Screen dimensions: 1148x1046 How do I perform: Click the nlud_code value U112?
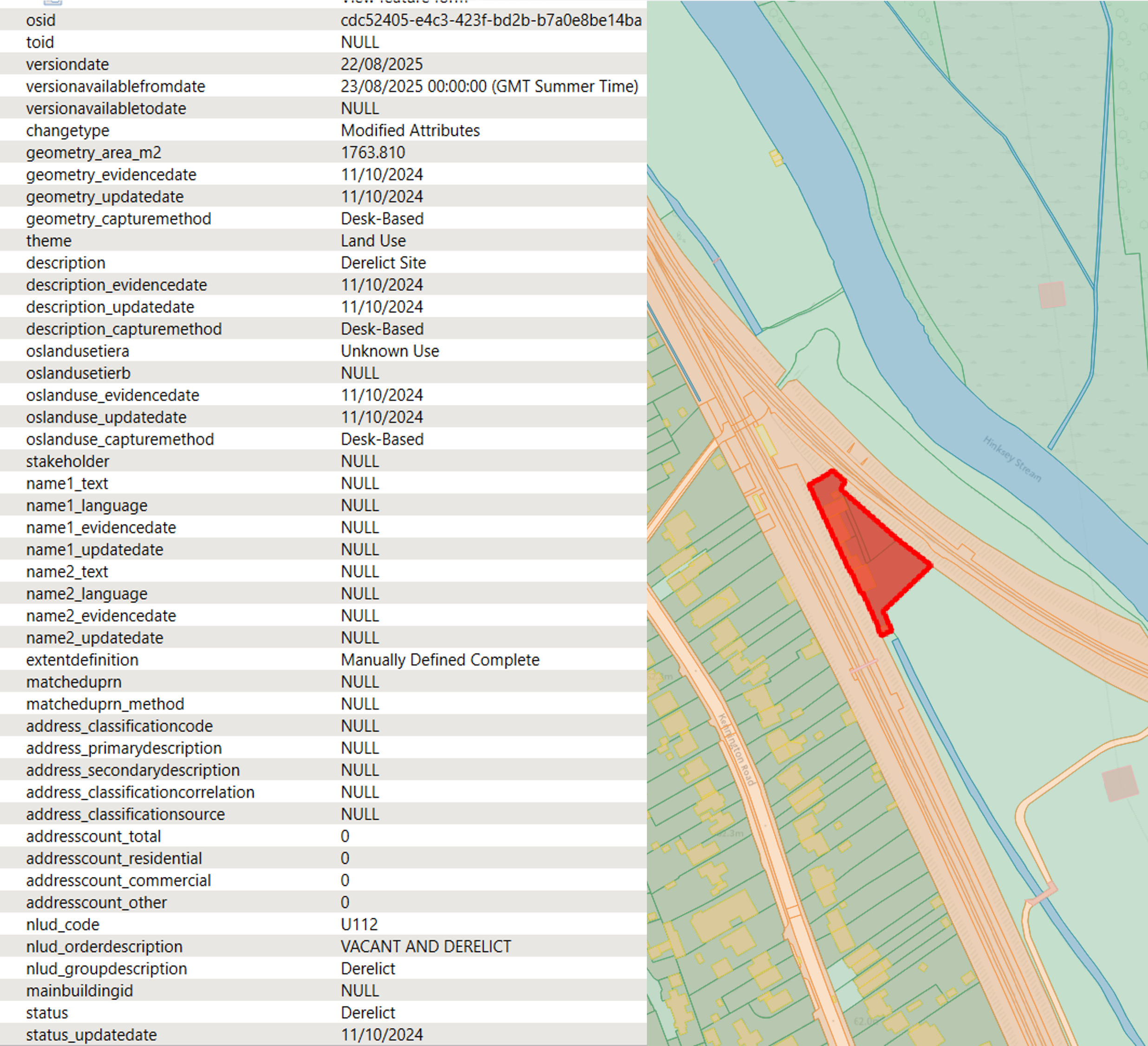pos(359,924)
